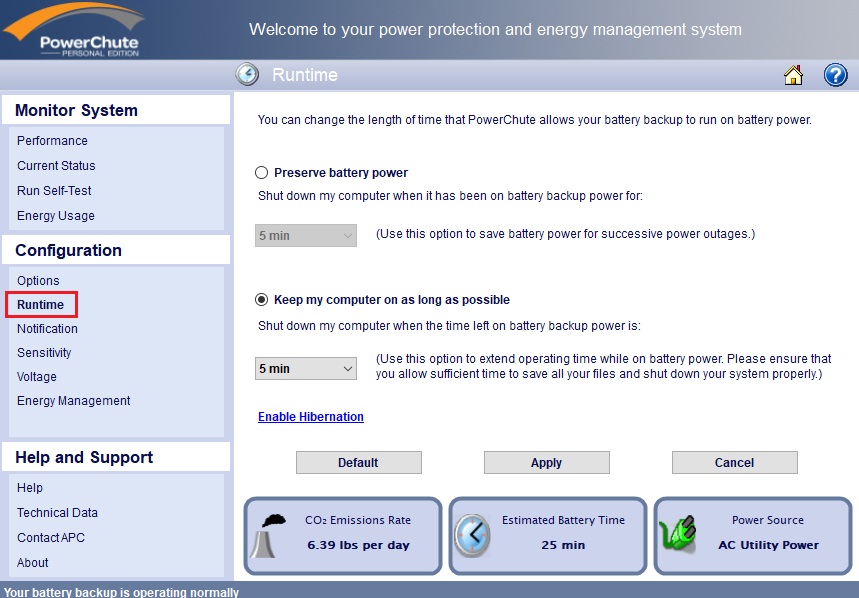The image size is (859, 598).
Task: Click the "AC Utility Power" source value
Action: coord(769,545)
